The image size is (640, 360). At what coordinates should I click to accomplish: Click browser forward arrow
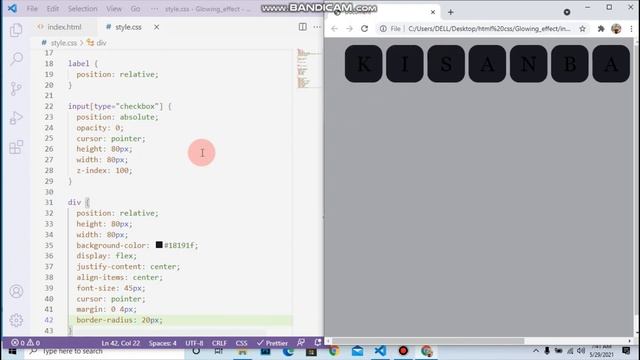click(349, 29)
